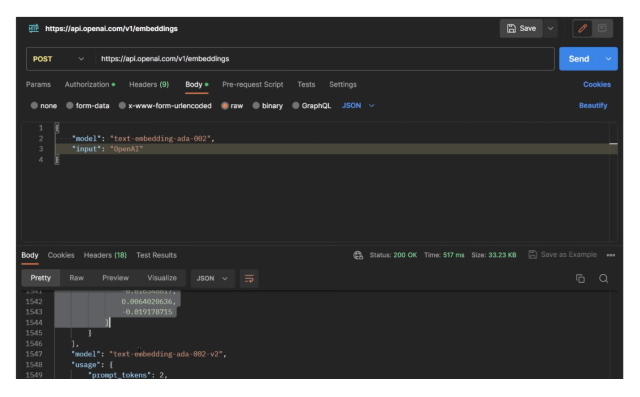Open the Pre-request Script tab
640x397 pixels.
point(253,84)
